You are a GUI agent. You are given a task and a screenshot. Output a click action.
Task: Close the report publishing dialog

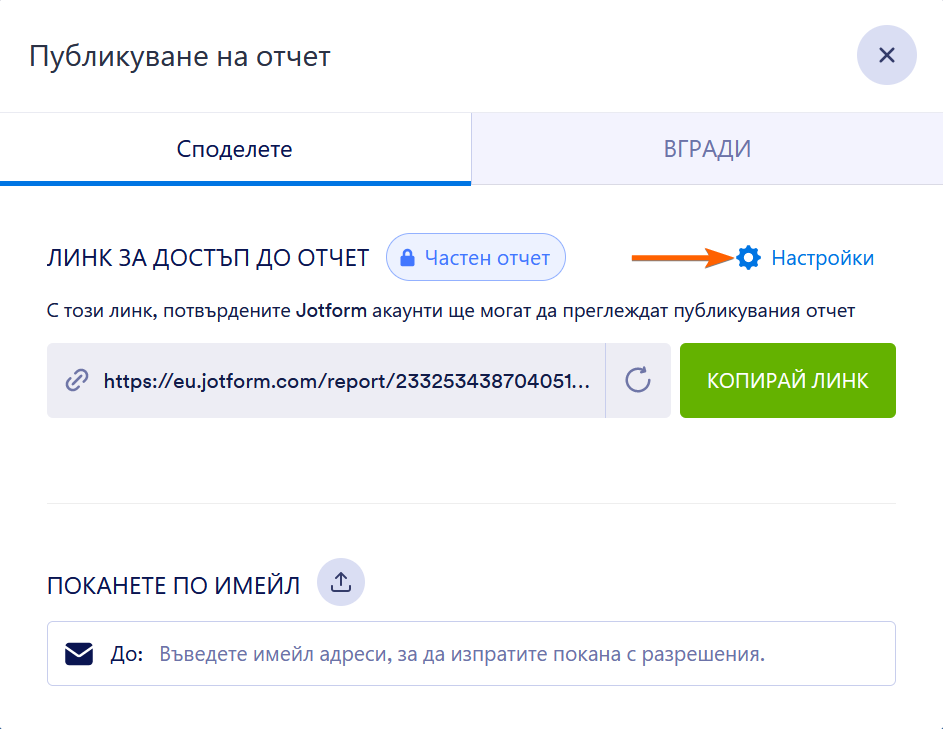point(886,55)
